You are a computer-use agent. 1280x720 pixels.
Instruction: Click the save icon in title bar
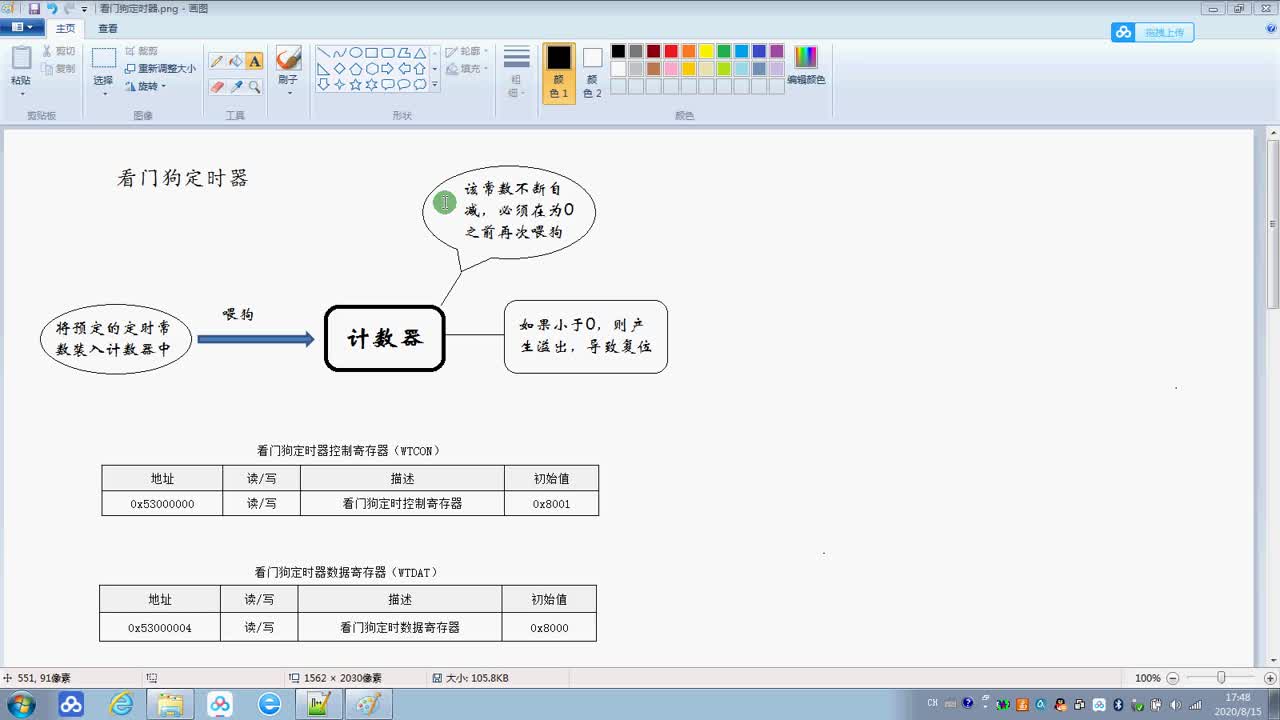coord(34,9)
